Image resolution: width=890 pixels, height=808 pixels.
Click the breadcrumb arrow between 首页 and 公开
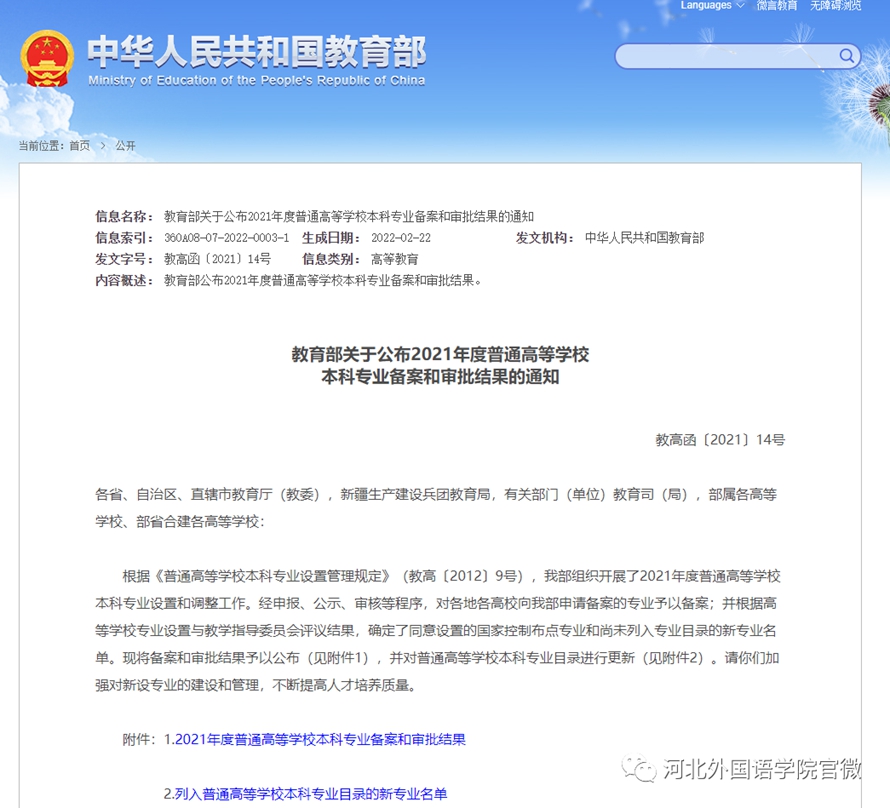pyautogui.click(x=102, y=146)
